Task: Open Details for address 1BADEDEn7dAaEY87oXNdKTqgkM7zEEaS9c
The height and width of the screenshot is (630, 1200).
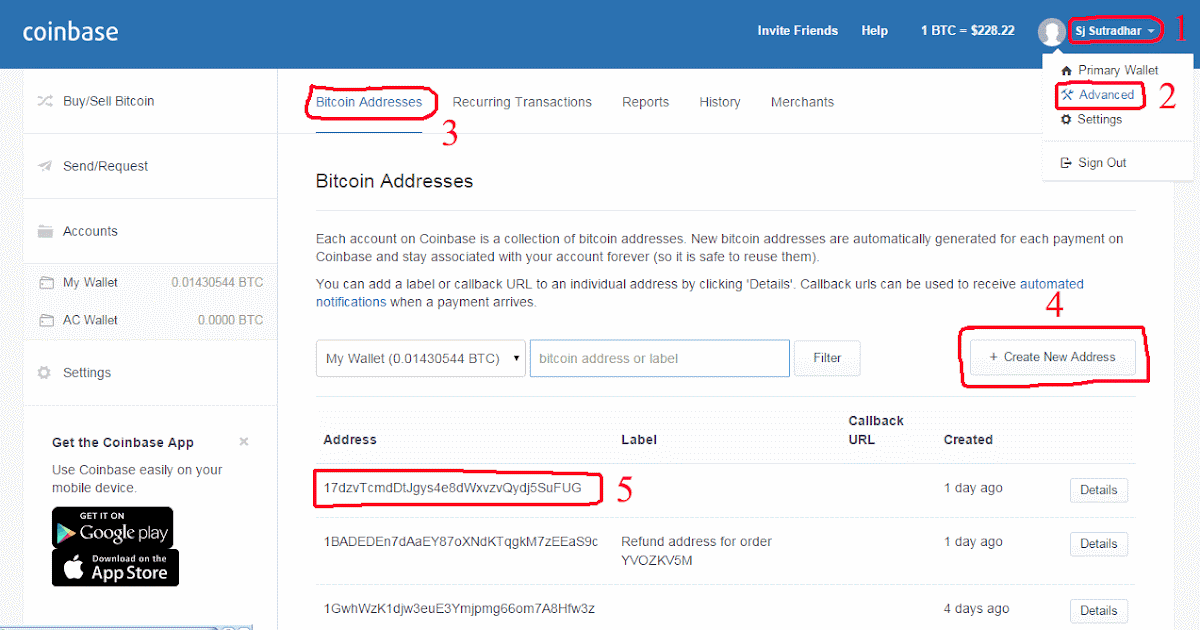Action: pyautogui.click(x=1099, y=544)
